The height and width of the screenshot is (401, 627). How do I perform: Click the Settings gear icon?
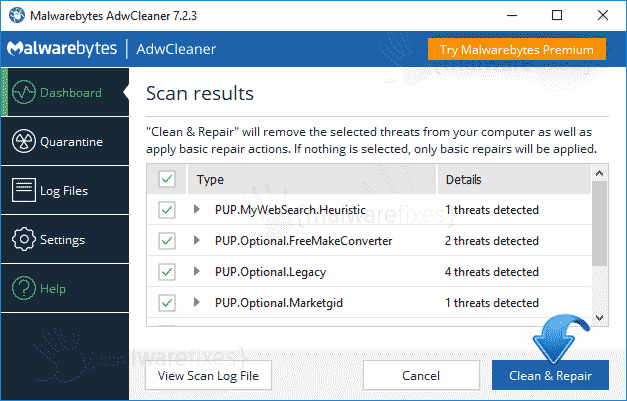pyautogui.click(x=24, y=239)
